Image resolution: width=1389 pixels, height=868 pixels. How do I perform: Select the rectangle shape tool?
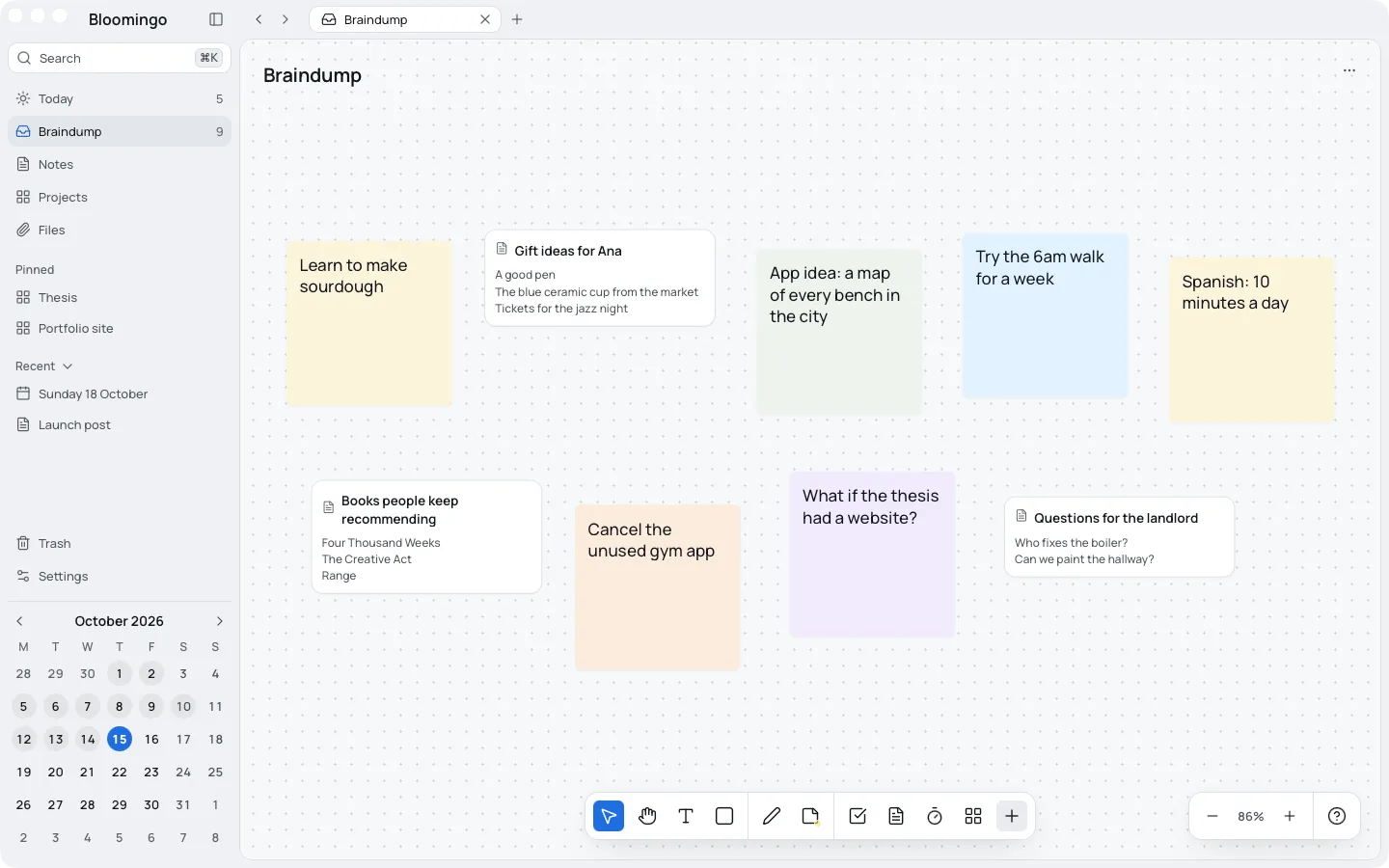coord(724,816)
